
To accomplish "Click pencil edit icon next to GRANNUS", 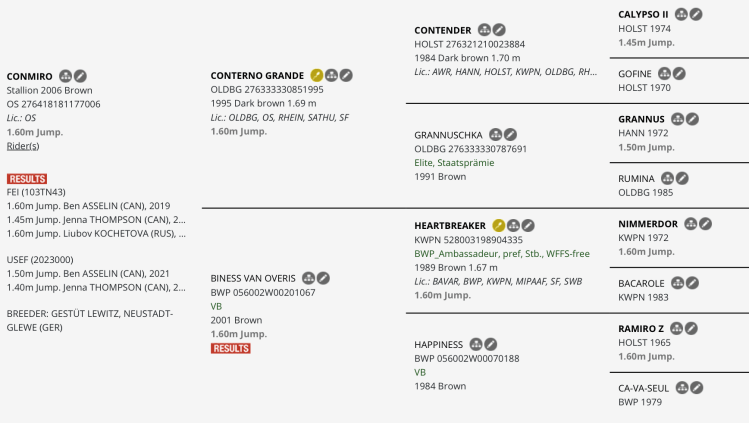I will click(691, 119).
